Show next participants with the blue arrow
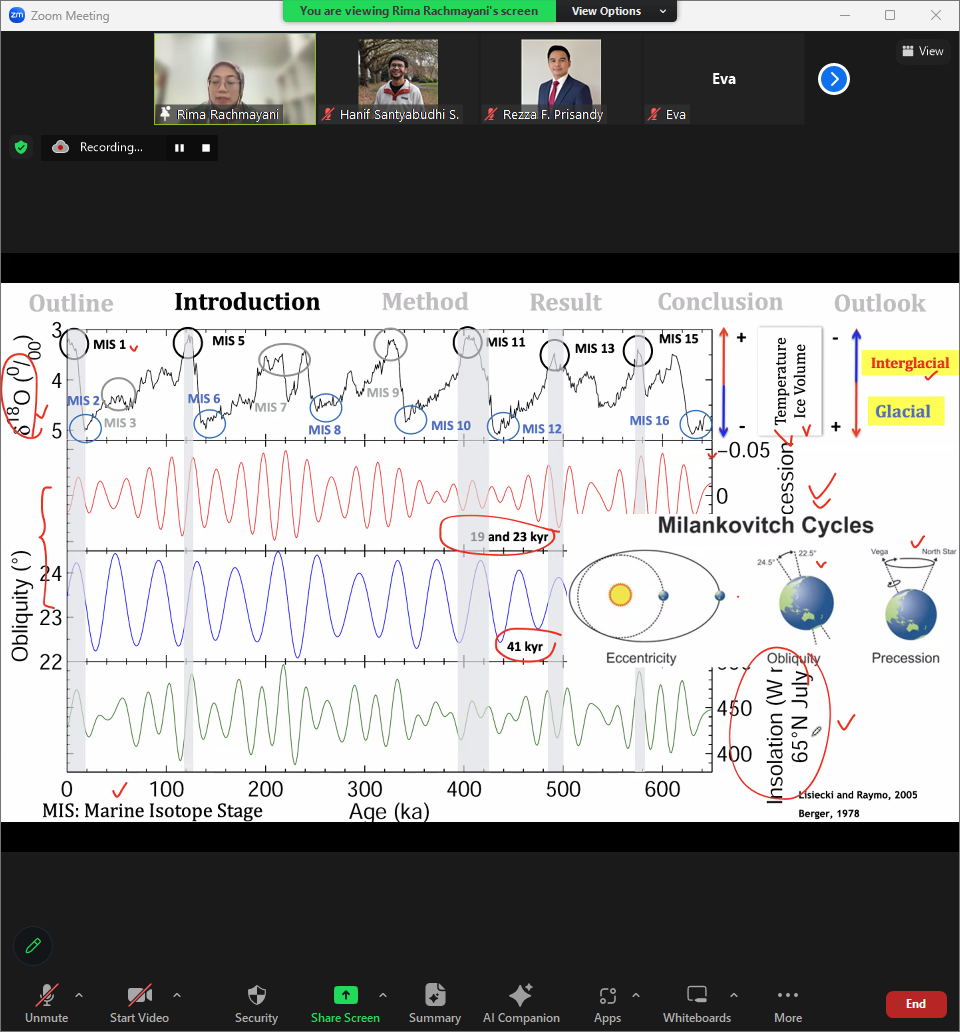The height and width of the screenshot is (1032, 960). coord(833,79)
